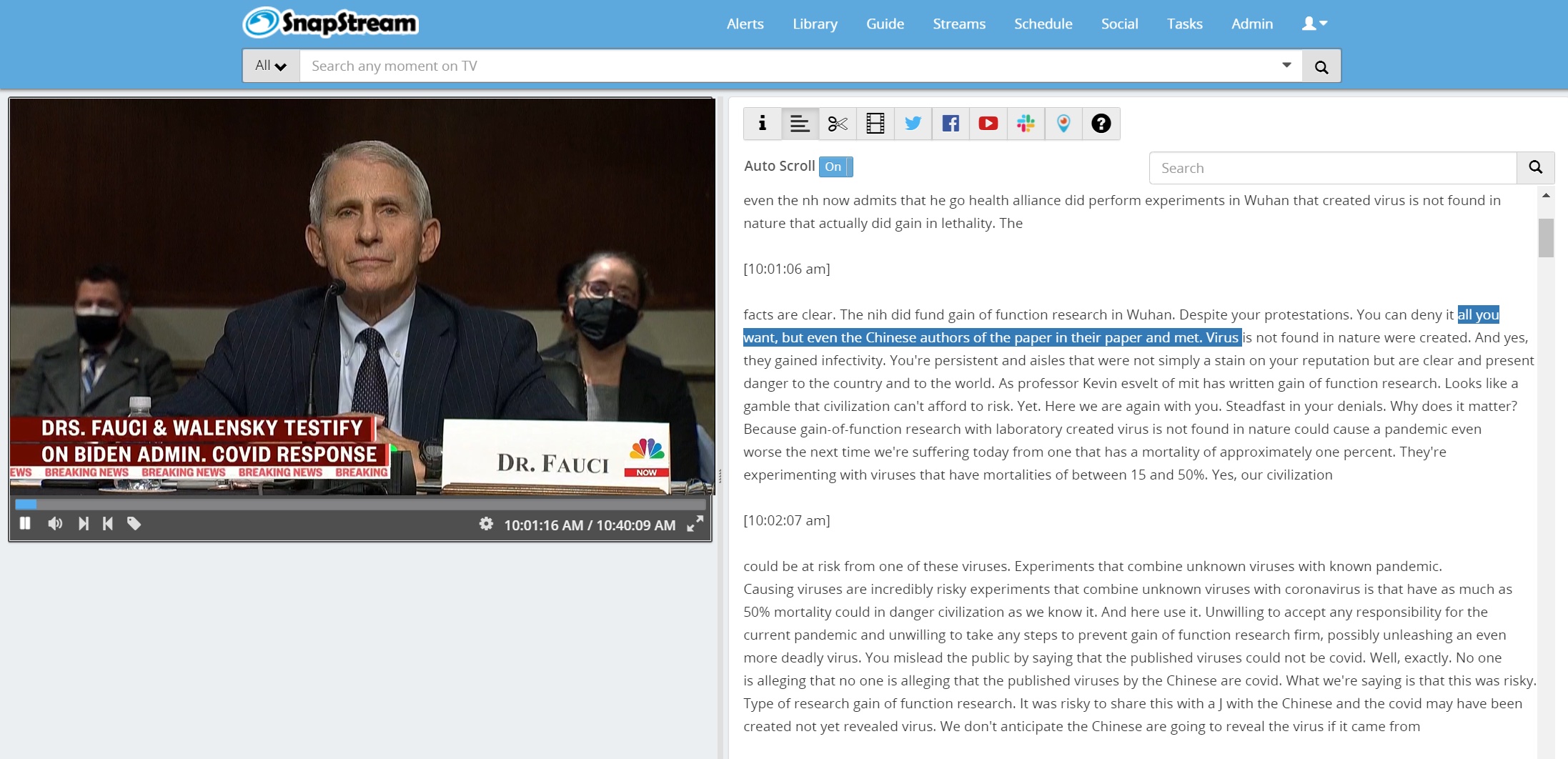Click the transcript scroll up arrow
1568x759 pixels.
[1546, 195]
